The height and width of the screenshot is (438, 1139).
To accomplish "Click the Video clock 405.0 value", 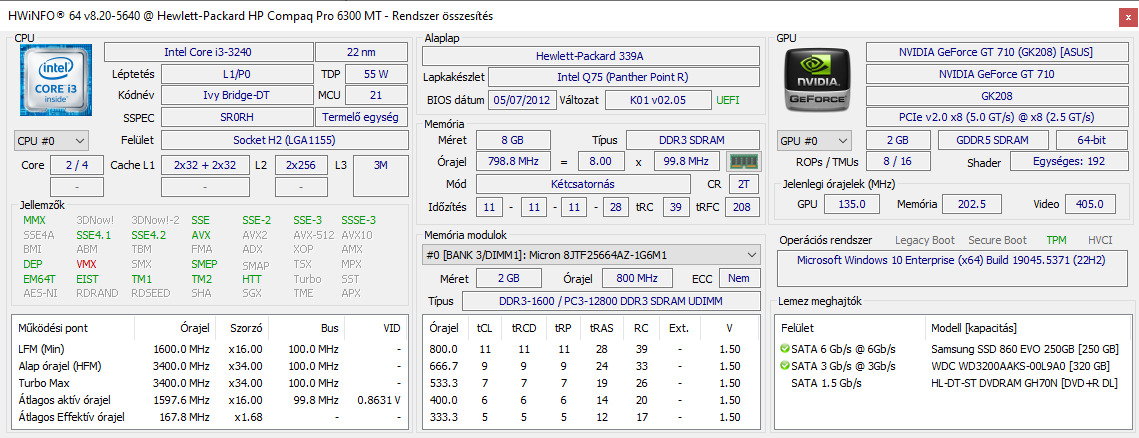I will tap(1090, 204).
